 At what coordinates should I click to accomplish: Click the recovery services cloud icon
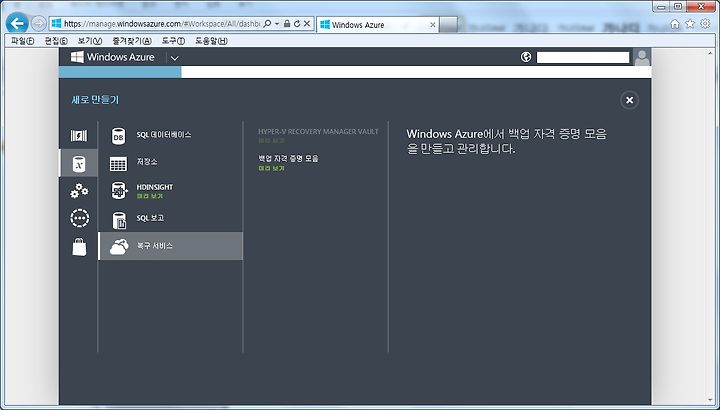pos(119,247)
